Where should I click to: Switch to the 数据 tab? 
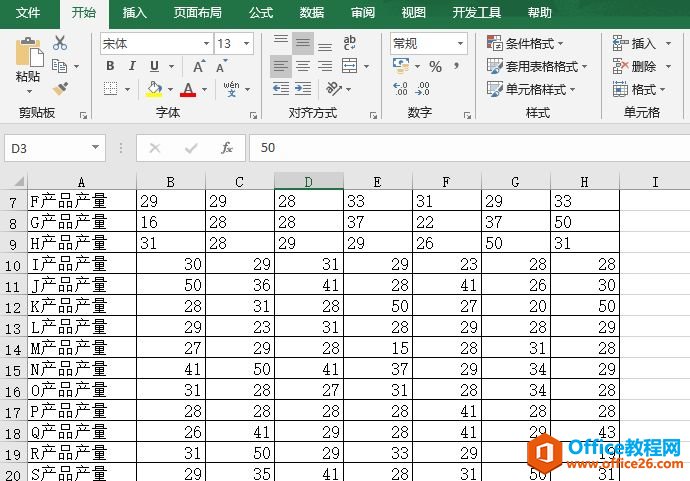(x=312, y=12)
